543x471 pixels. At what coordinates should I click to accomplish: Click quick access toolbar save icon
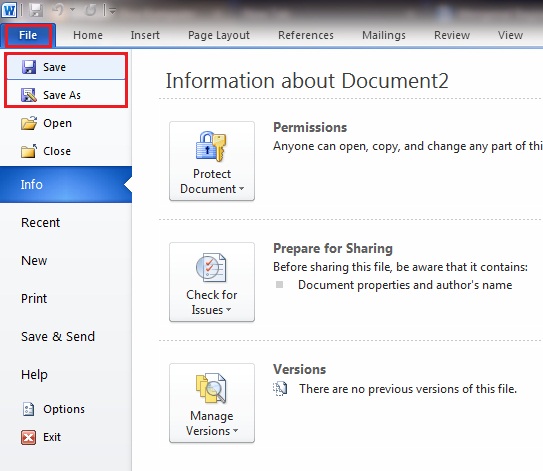(x=36, y=10)
